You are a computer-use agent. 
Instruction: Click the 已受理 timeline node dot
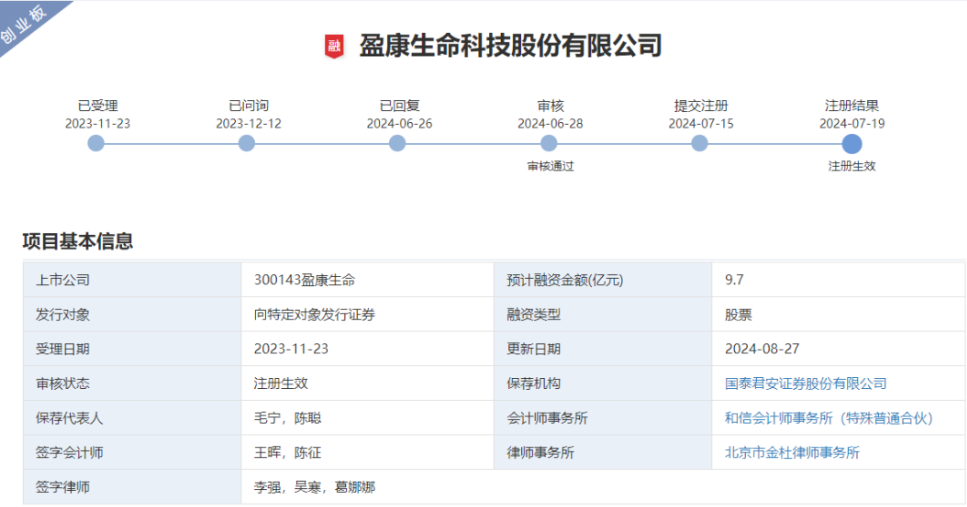click(96, 144)
